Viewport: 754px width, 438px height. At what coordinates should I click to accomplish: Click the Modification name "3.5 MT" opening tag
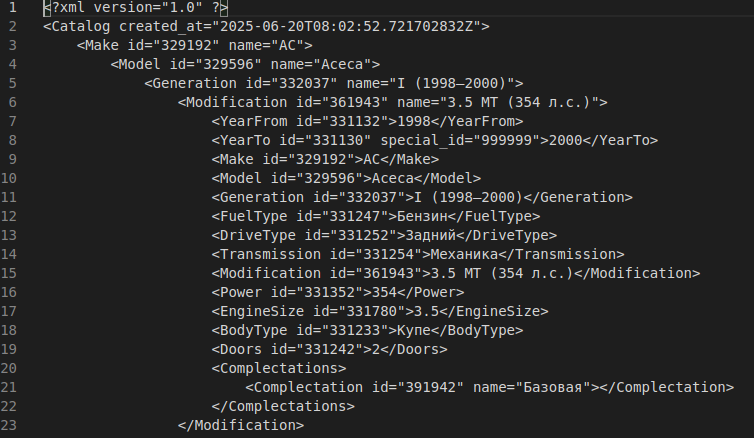point(393,102)
